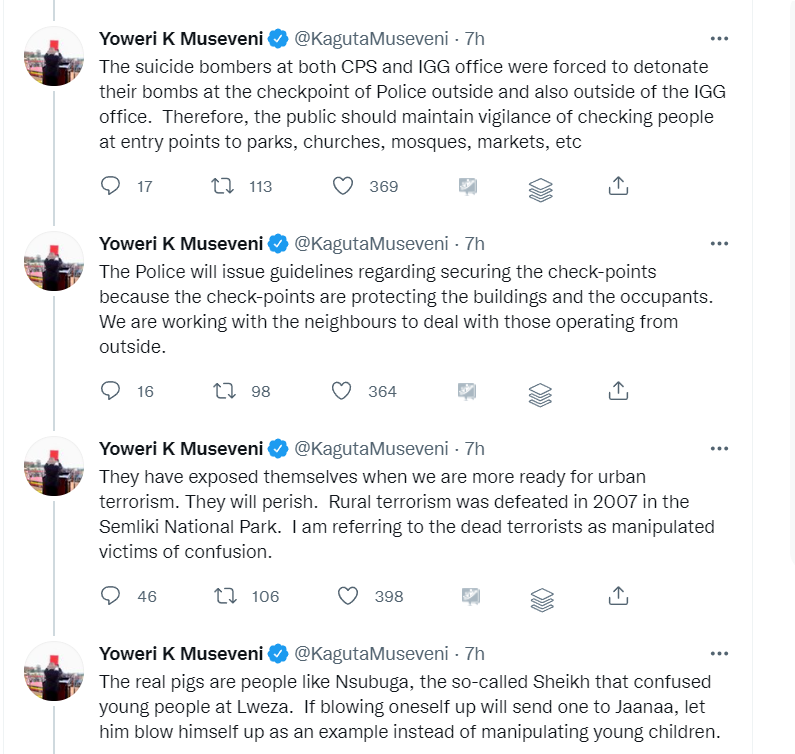Open layers icon on Police guidelines tweet

(x=540, y=392)
